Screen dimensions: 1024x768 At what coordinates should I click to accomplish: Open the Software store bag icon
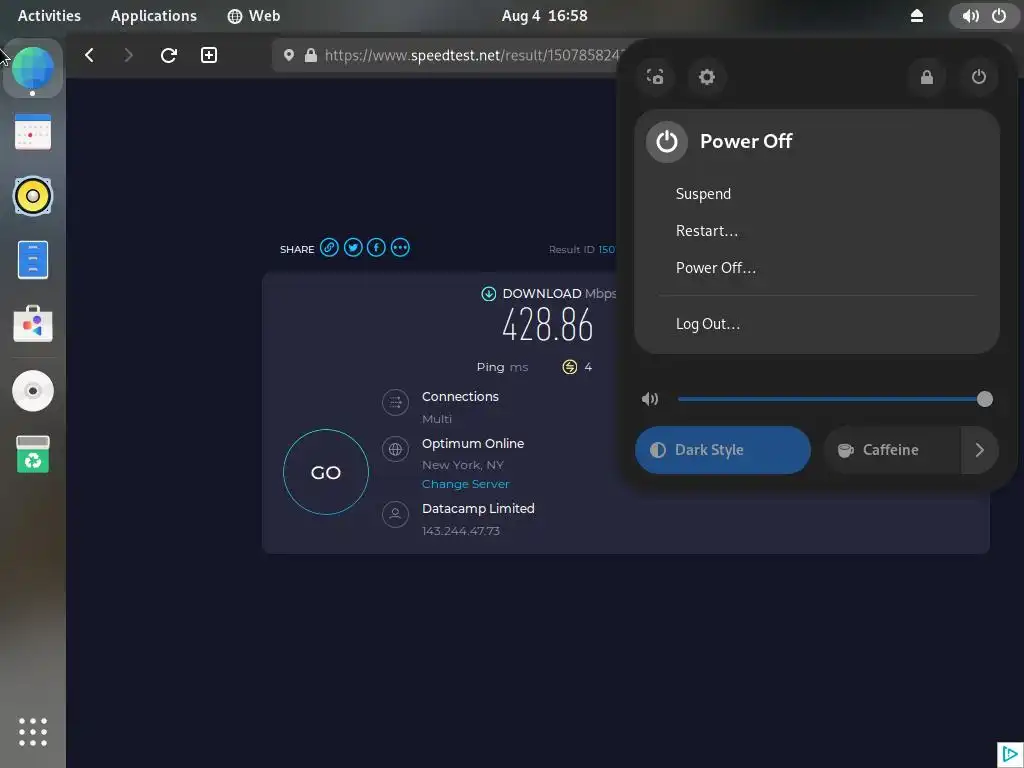pyautogui.click(x=33, y=324)
